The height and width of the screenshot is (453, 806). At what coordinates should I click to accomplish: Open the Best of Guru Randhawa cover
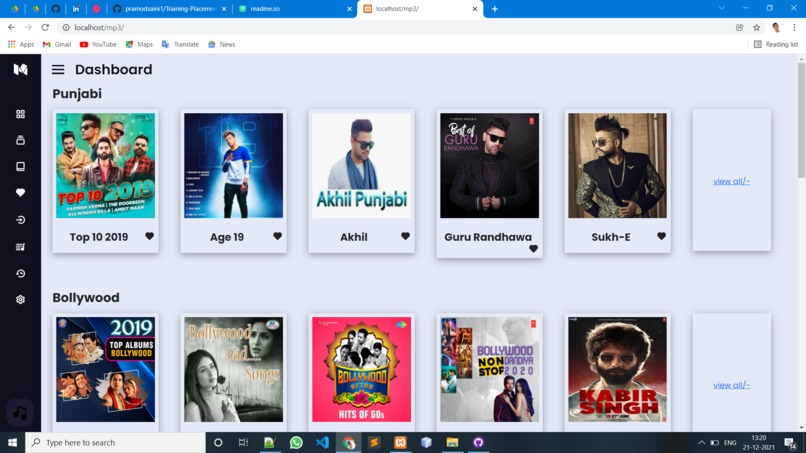pyautogui.click(x=489, y=166)
